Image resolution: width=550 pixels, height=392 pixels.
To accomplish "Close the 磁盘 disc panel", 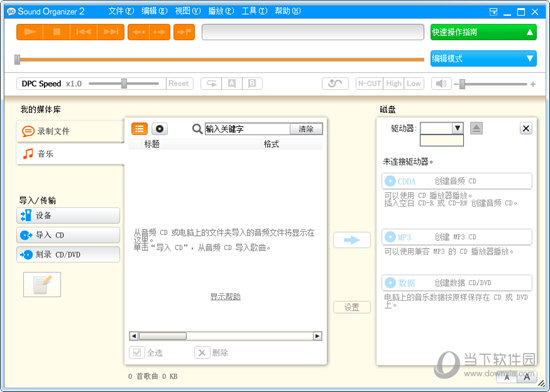I will pos(526,128).
